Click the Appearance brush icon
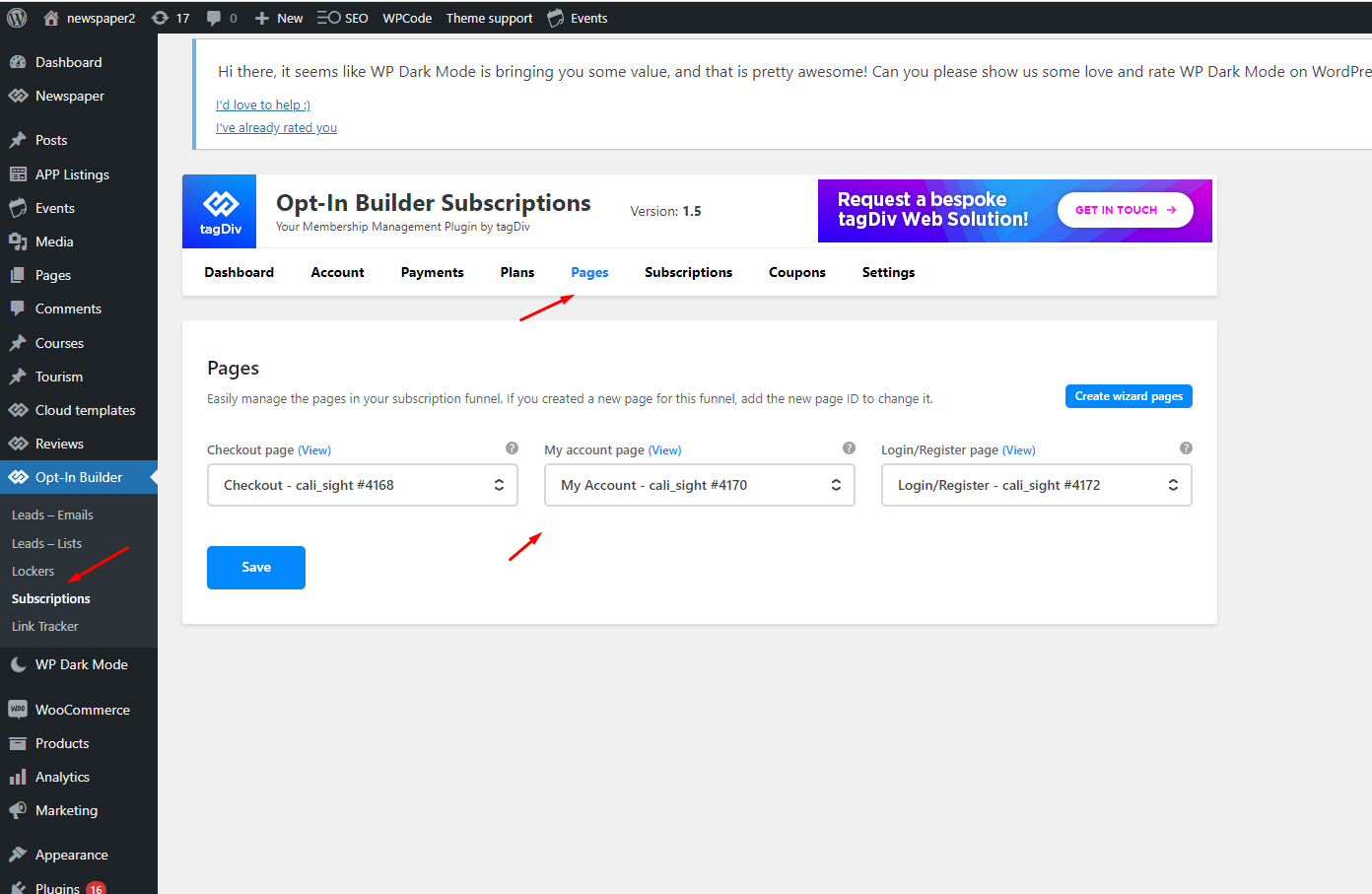This screenshot has width=1372, height=894. pyautogui.click(x=18, y=855)
